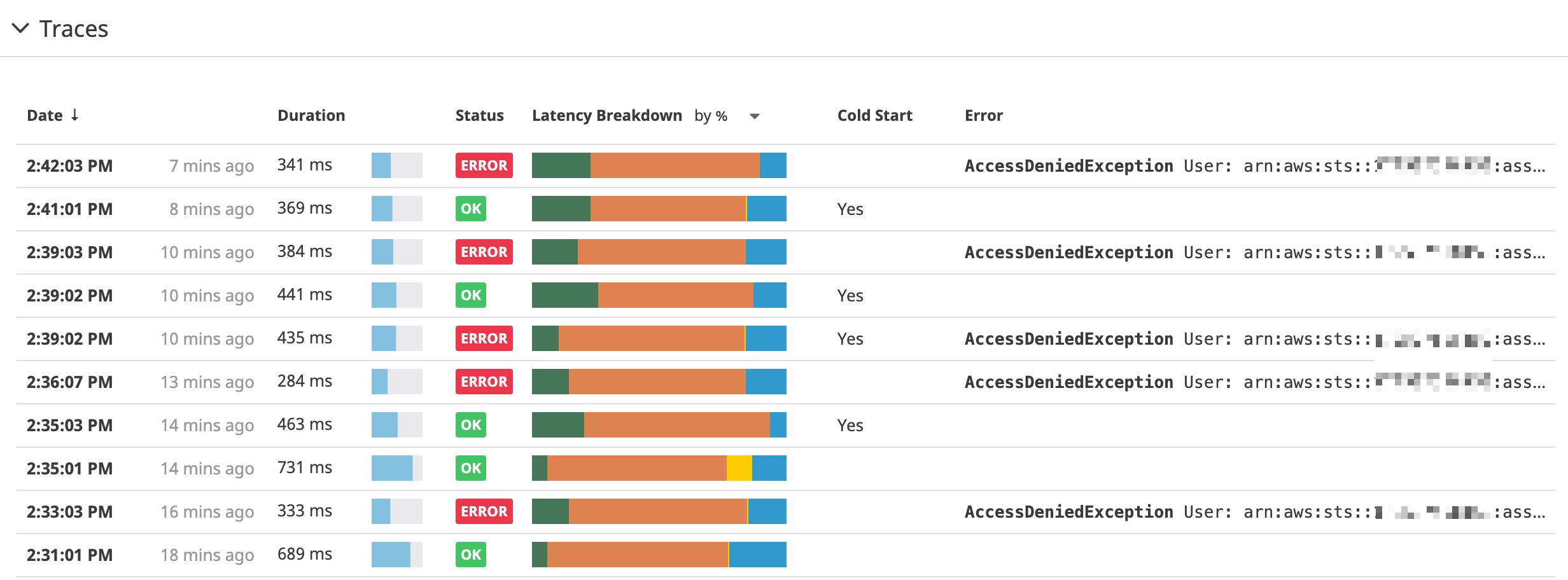Click OK badge on 441 ms trace
Screen dimensions: 1568x580
[471, 295]
